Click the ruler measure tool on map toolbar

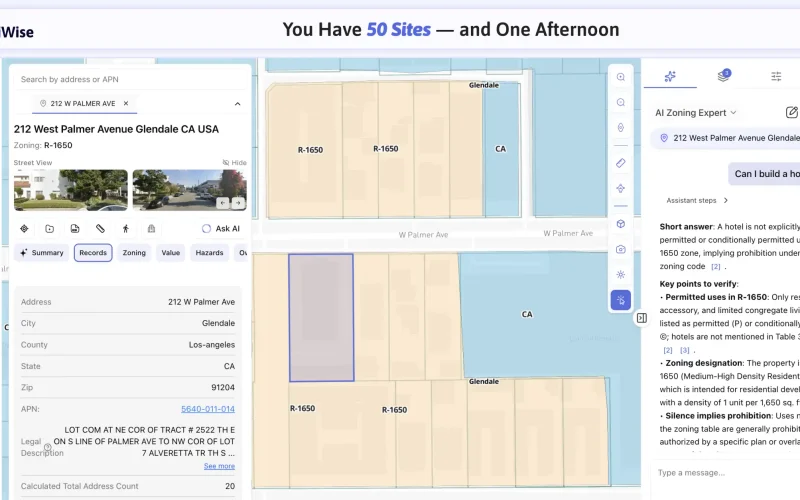[621, 162]
